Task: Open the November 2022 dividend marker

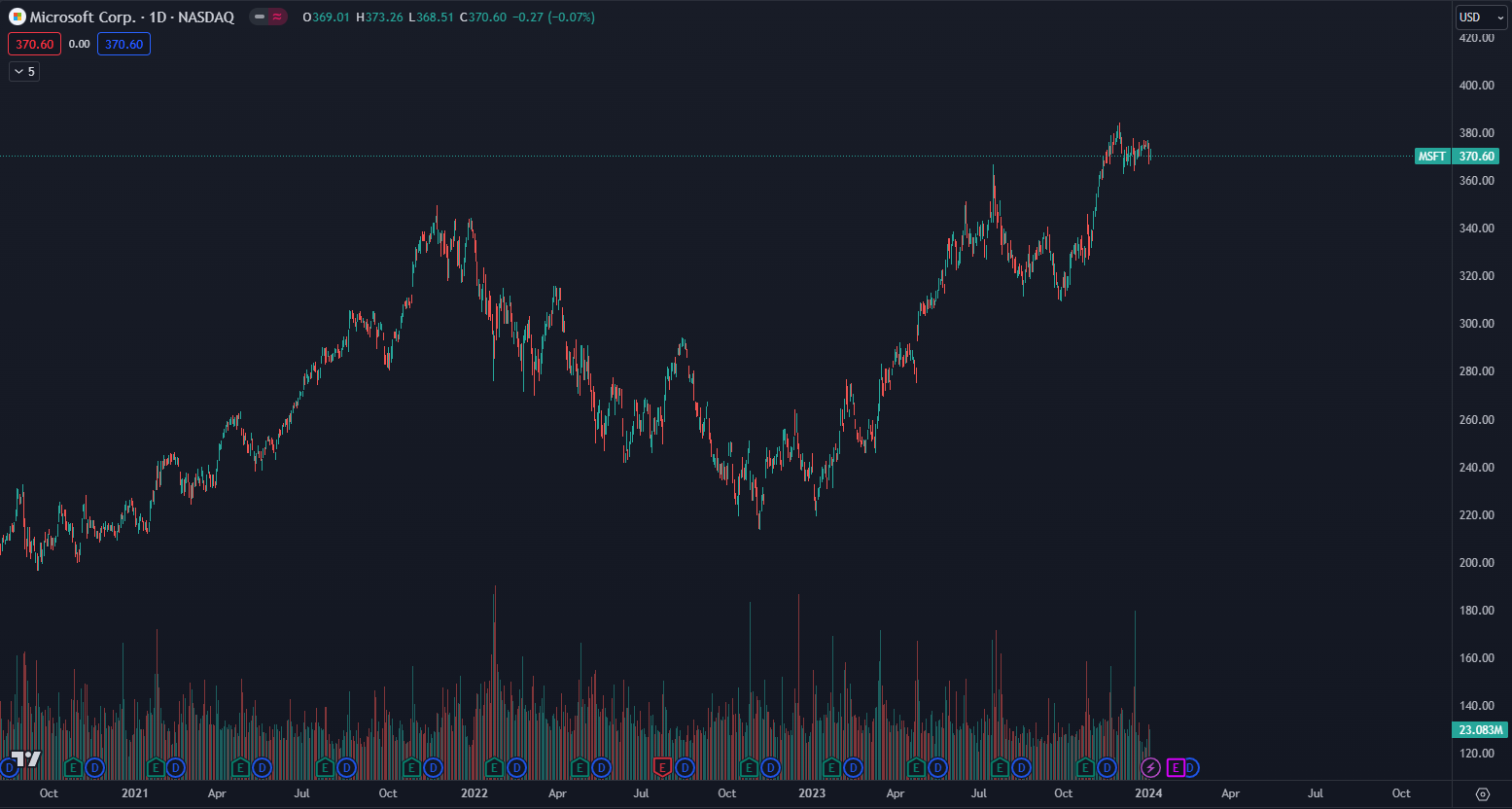Action: point(770,767)
